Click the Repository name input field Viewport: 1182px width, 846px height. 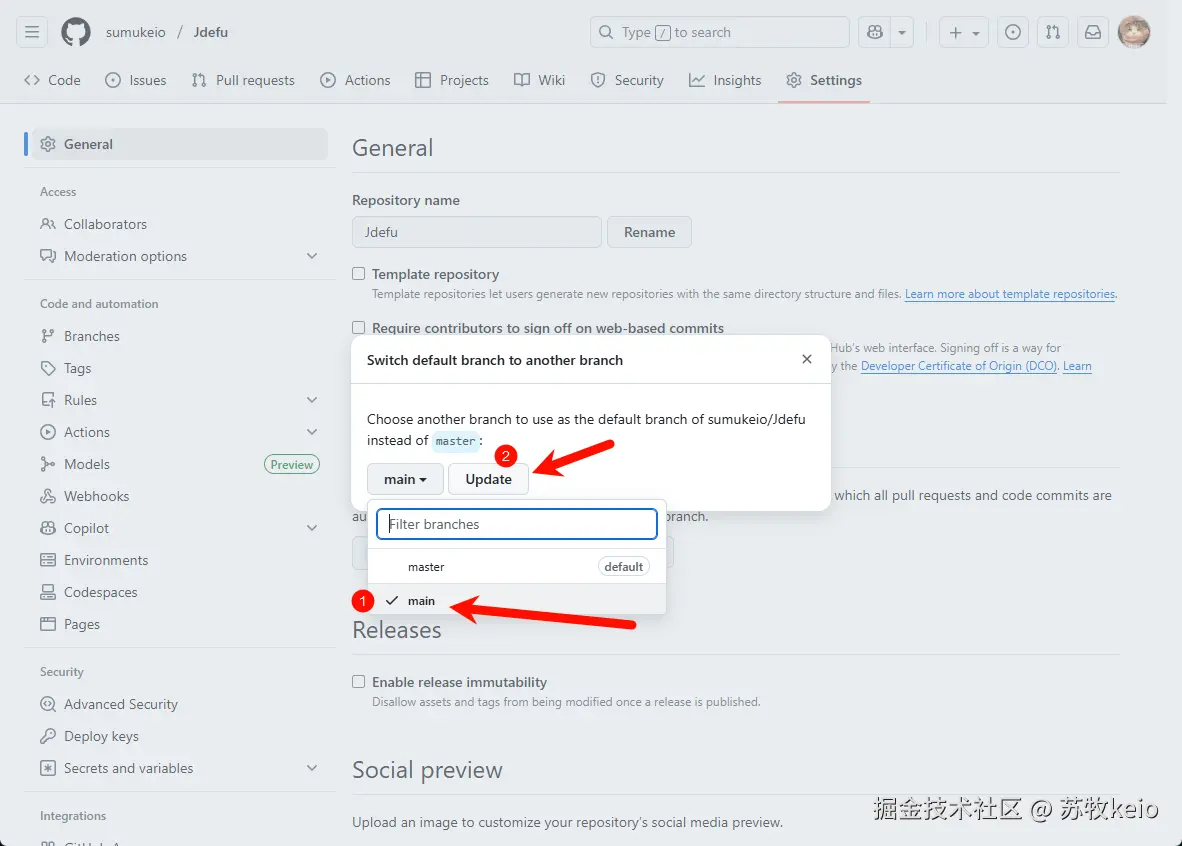click(476, 232)
